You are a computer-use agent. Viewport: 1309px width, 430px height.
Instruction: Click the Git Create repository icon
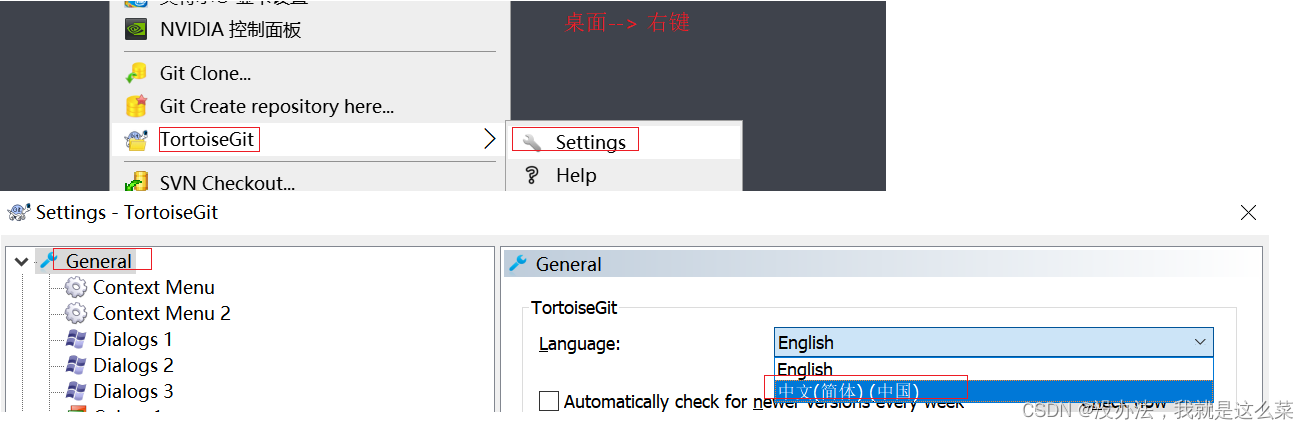point(136,106)
